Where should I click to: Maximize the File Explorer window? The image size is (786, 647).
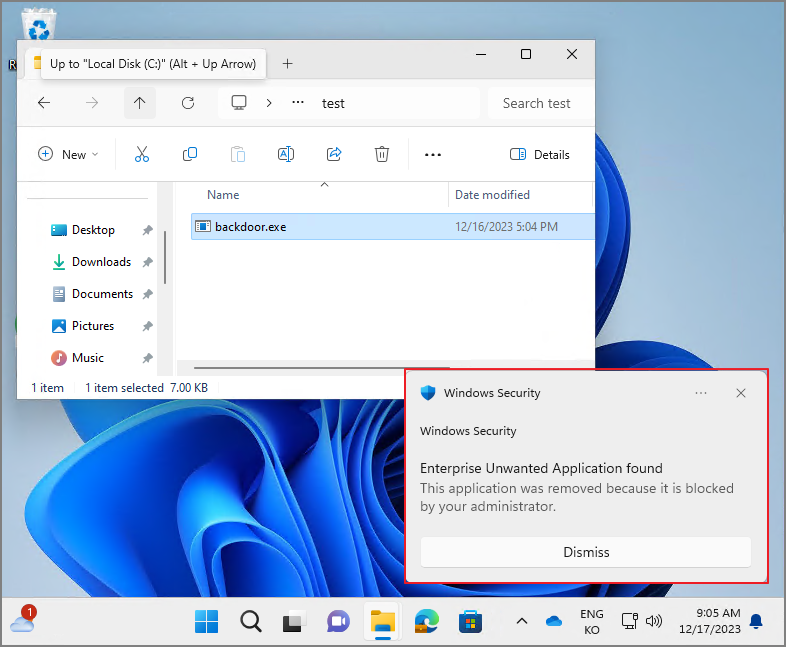click(x=526, y=54)
